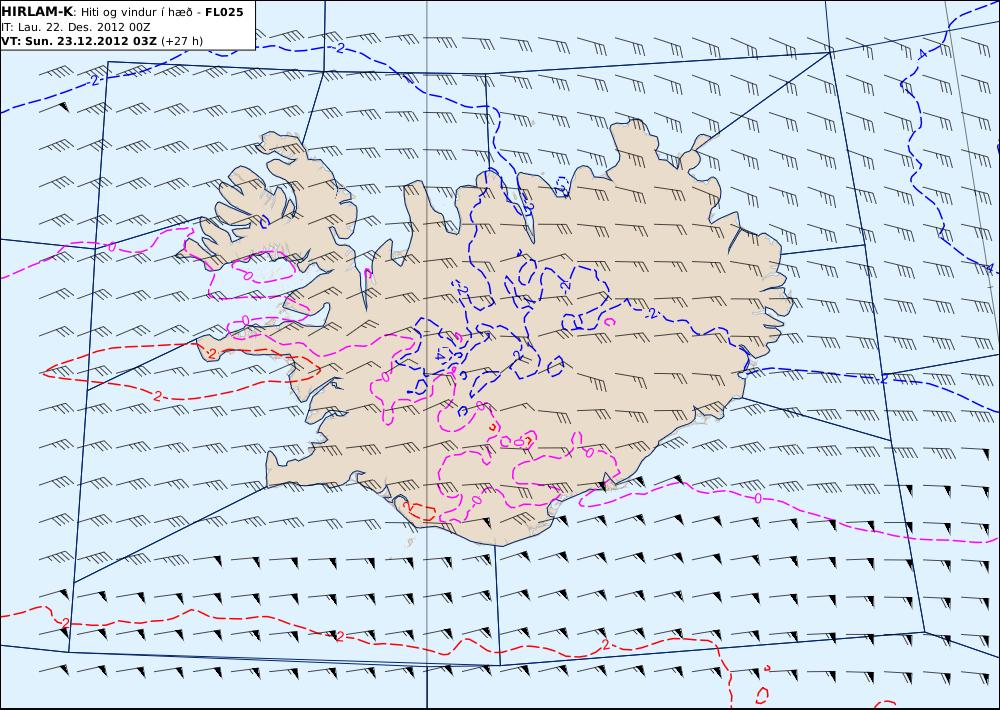
Task: Click the 'VT: Sun. 23.12.2012 03Z' valid time
Action: [79, 41]
